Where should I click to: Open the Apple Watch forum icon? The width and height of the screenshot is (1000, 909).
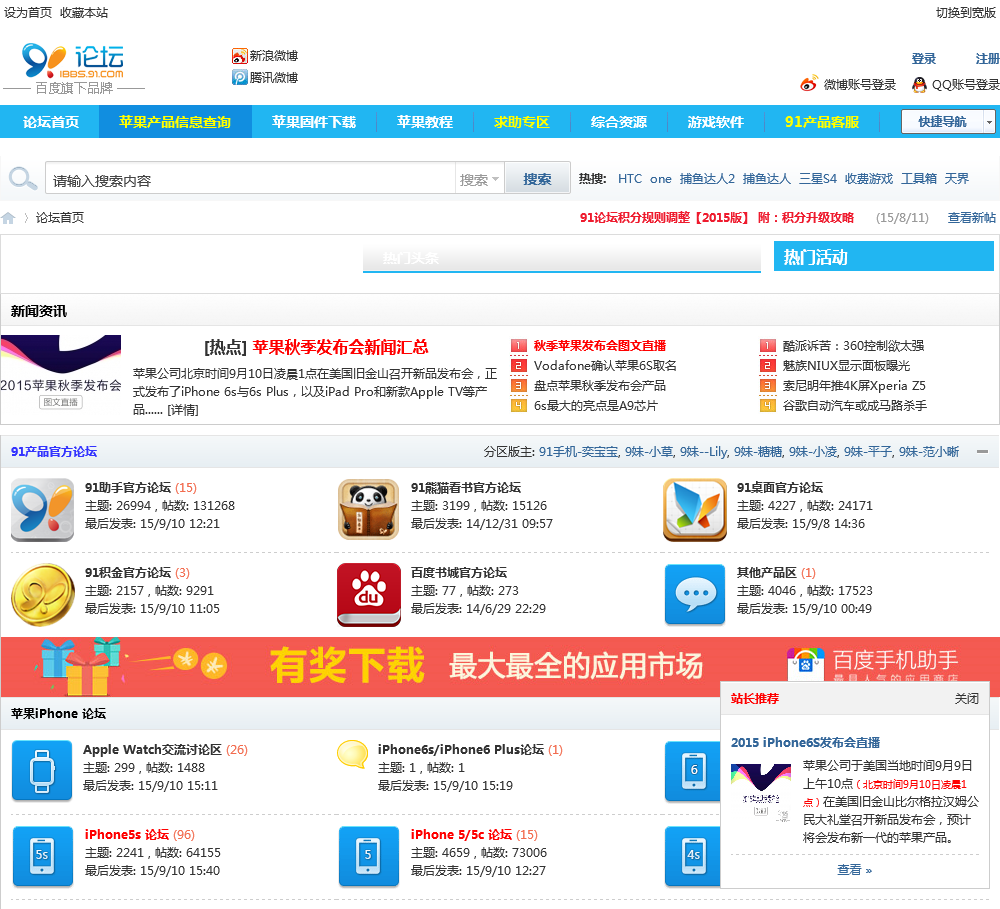click(42, 771)
